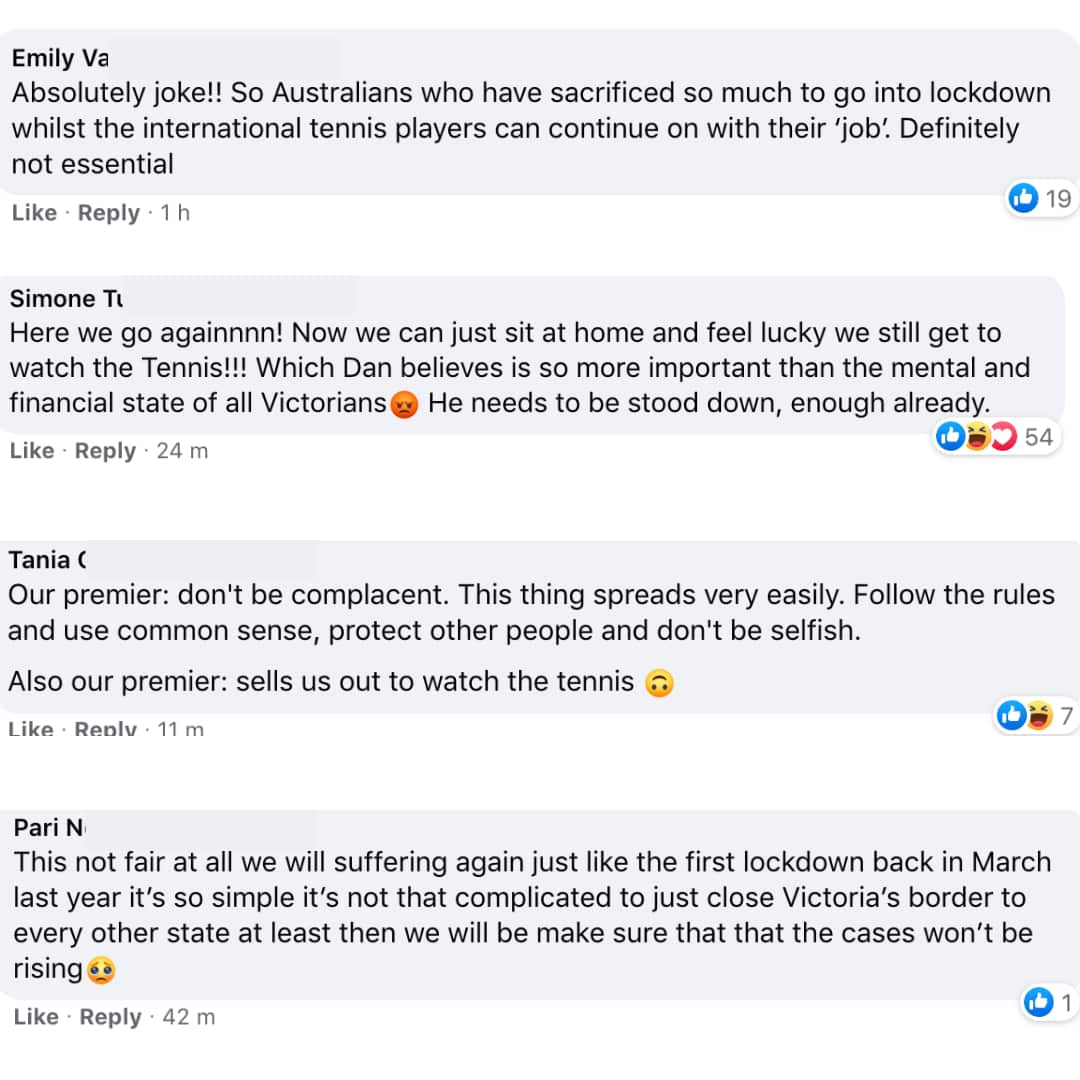Click the thumbs-up reaction icon on Tania's comment

click(1011, 715)
